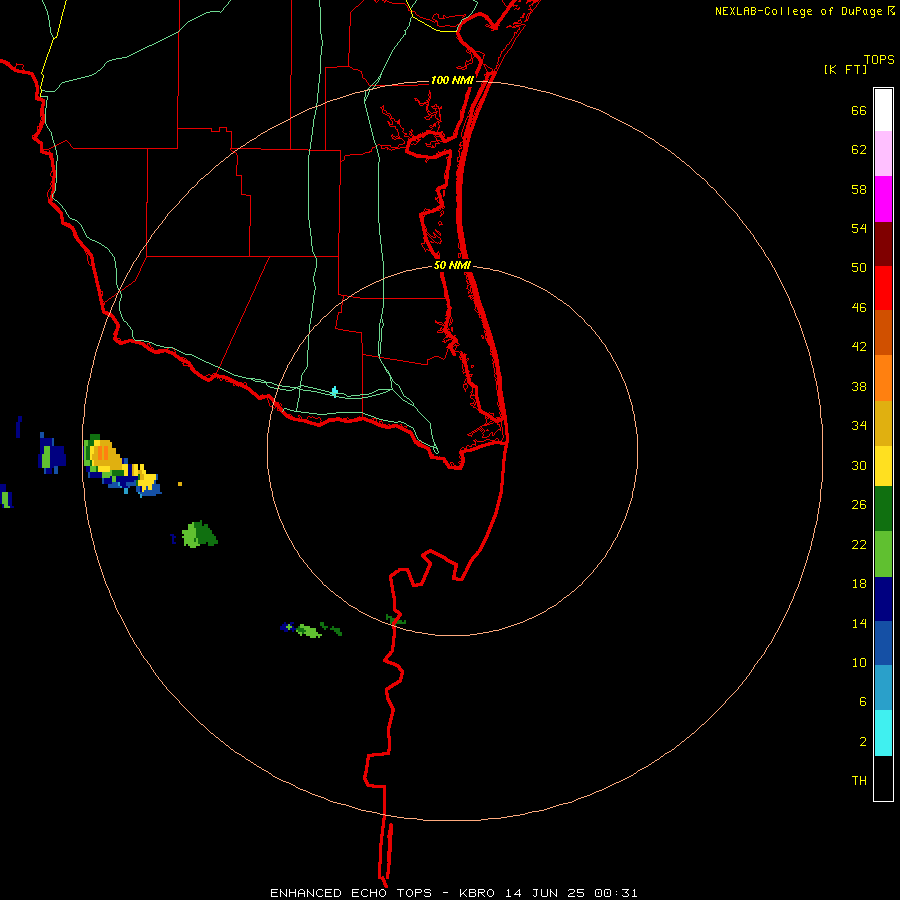Click the tiny gold echo pixel near yellow cell

tap(180, 484)
